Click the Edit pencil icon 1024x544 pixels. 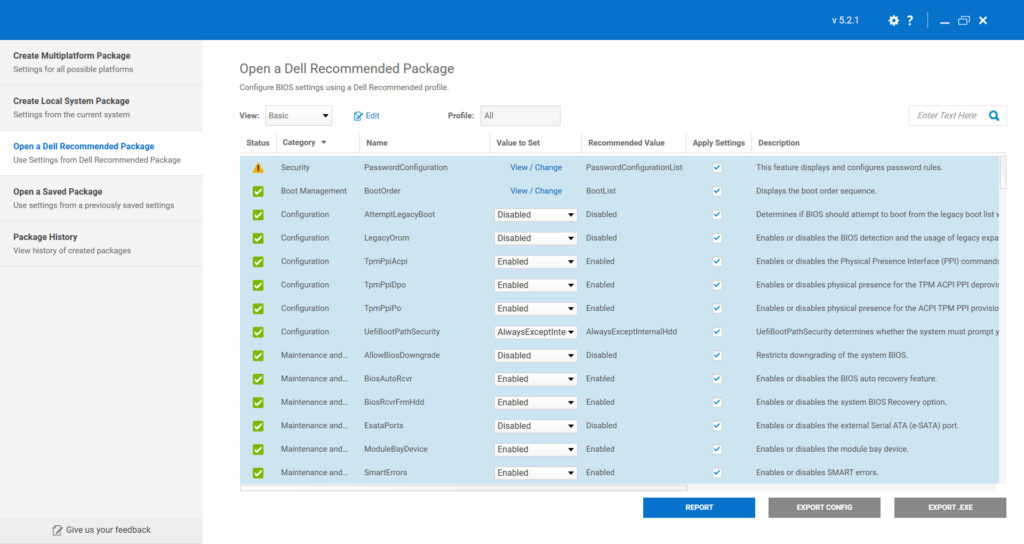point(359,116)
